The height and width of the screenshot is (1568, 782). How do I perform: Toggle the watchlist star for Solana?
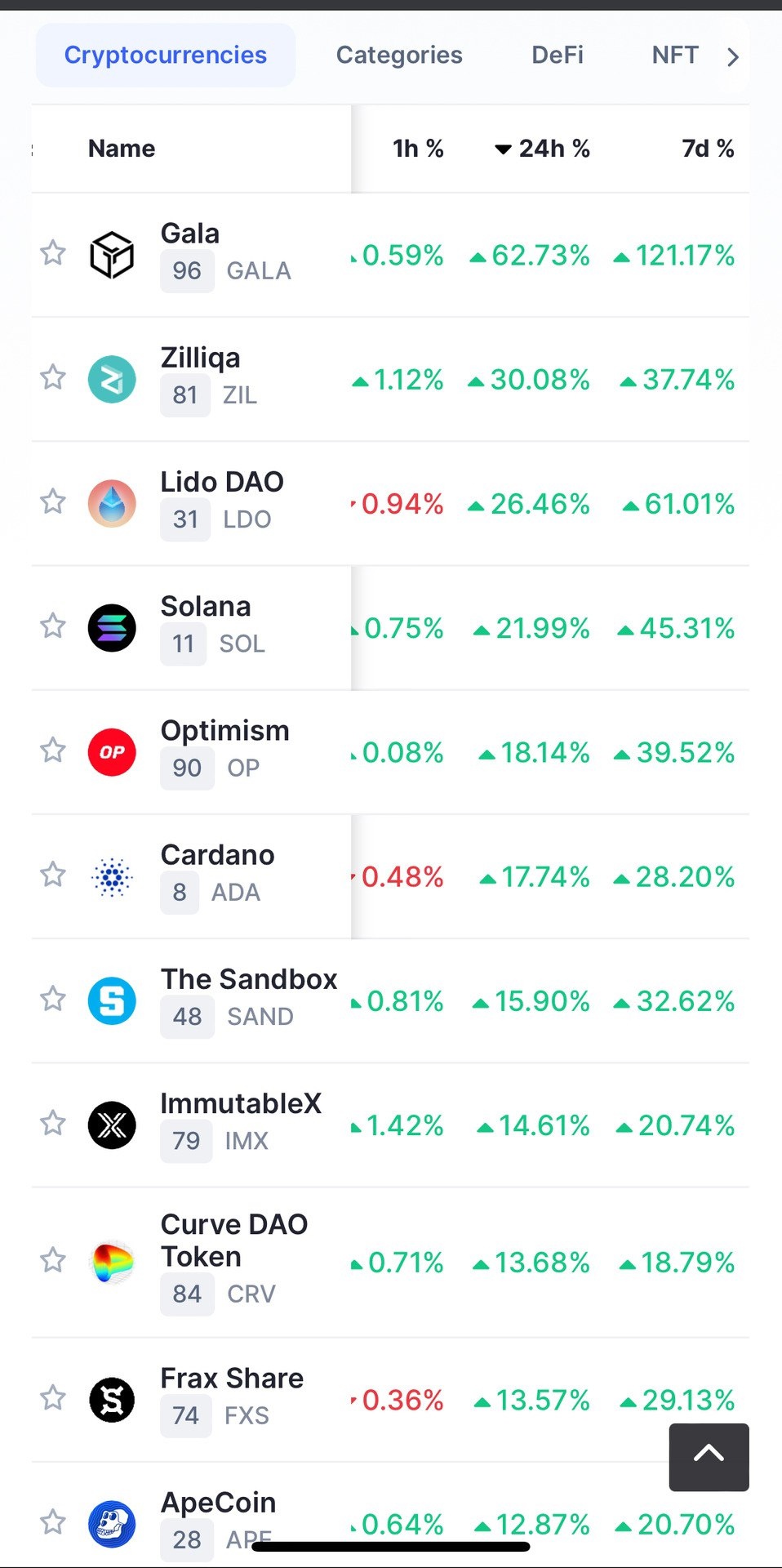click(53, 626)
